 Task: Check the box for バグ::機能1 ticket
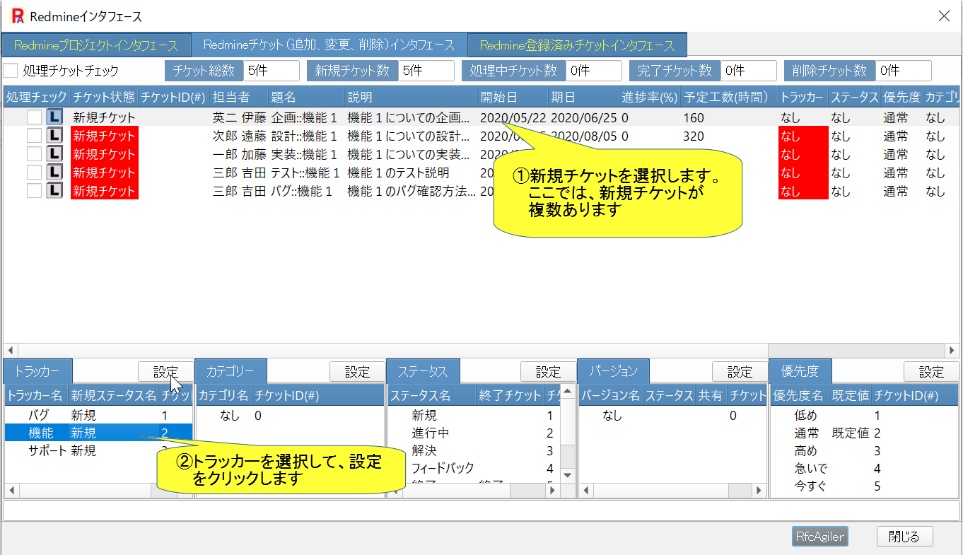[34, 190]
